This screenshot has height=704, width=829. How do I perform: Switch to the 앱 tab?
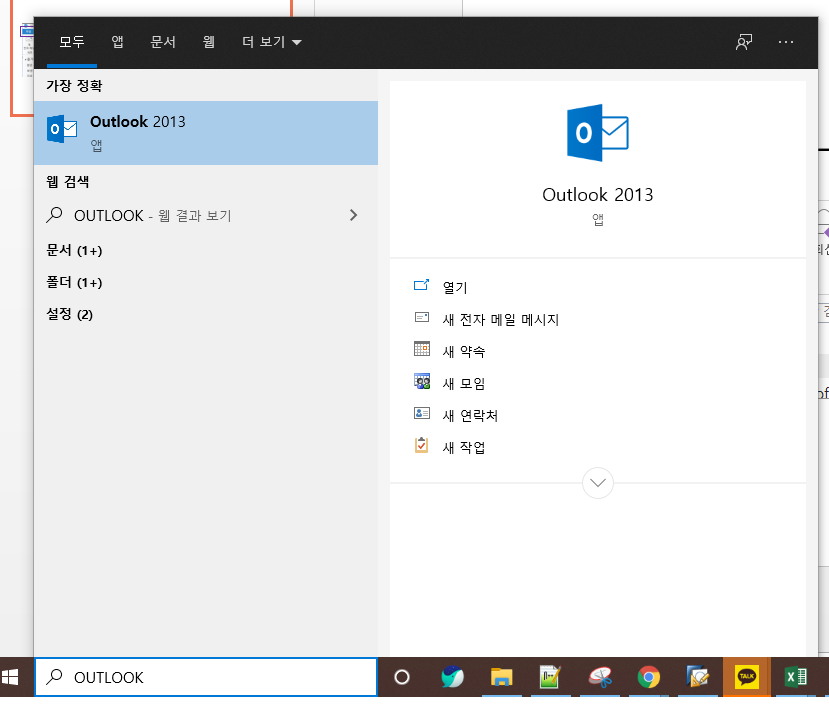(x=117, y=42)
